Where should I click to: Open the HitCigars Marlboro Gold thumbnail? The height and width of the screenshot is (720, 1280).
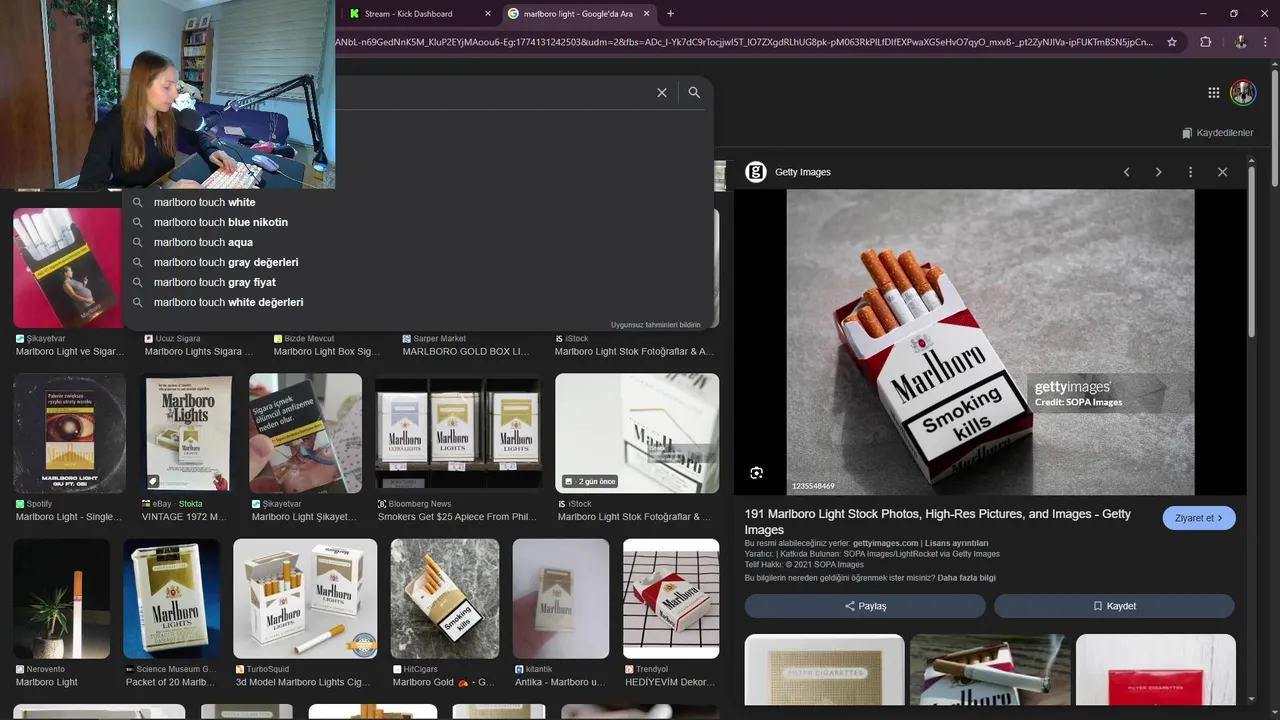[x=445, y=598]
